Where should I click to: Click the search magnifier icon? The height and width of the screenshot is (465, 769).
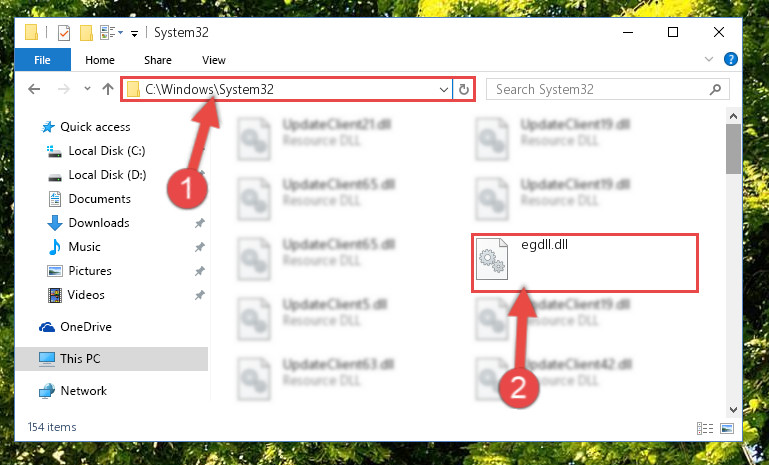716,90
